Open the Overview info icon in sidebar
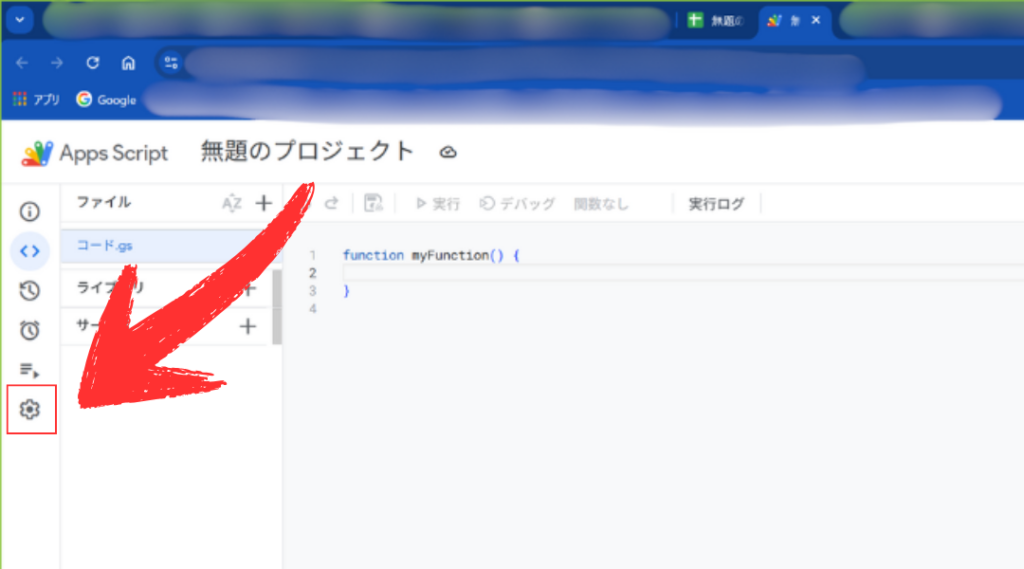The height and width of the screenshot is (569, 1024). [30, 212]
